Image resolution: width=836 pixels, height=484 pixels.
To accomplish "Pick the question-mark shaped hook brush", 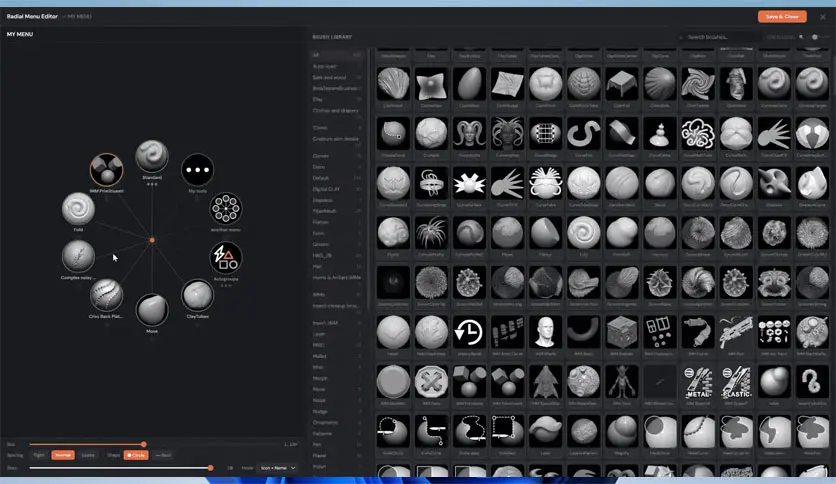I will click(812, 382).
